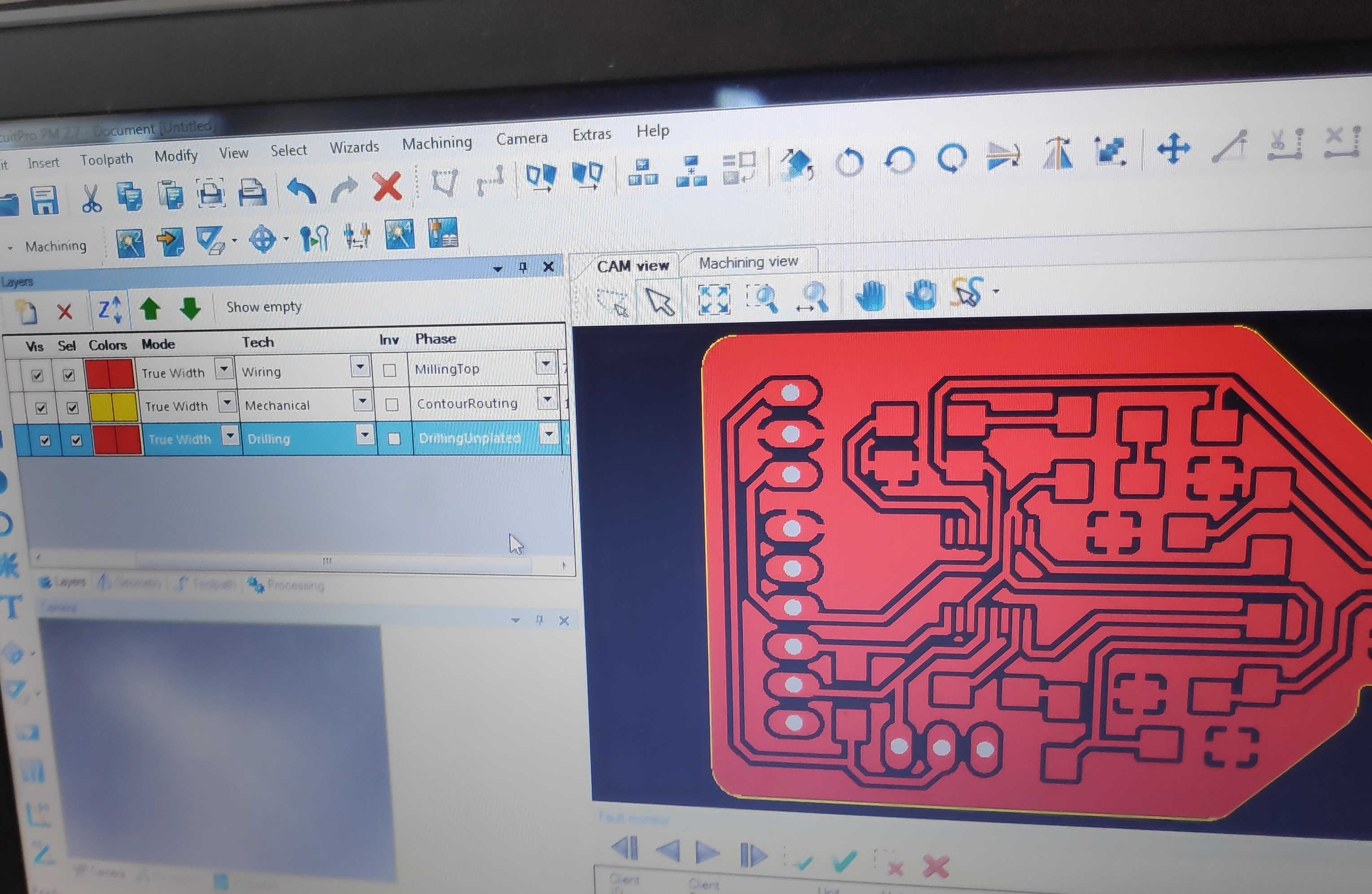Click the Show empty button
The height and width of the screenshot is (894, 1372).
[264, 307]
